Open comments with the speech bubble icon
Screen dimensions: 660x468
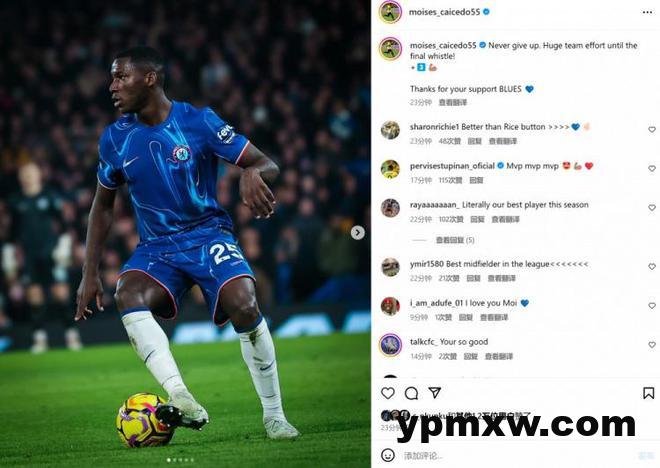(x=411, y=394)
